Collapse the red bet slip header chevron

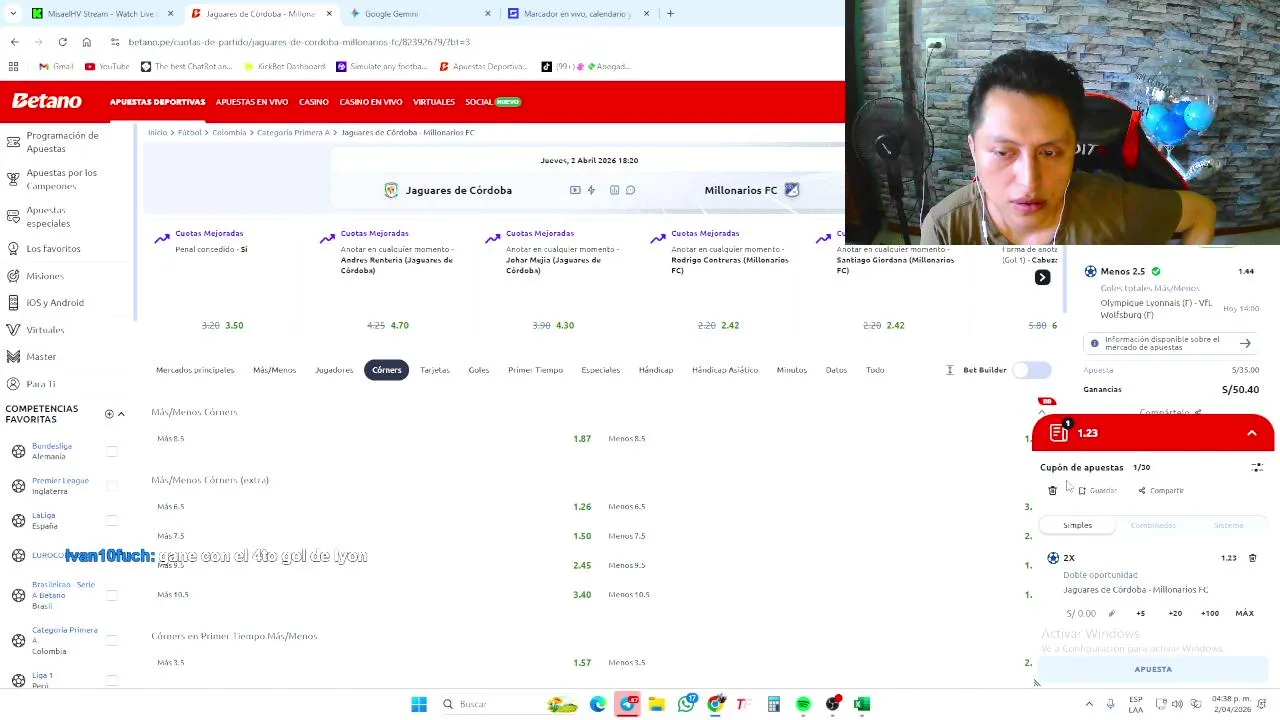coord(1251,433)
